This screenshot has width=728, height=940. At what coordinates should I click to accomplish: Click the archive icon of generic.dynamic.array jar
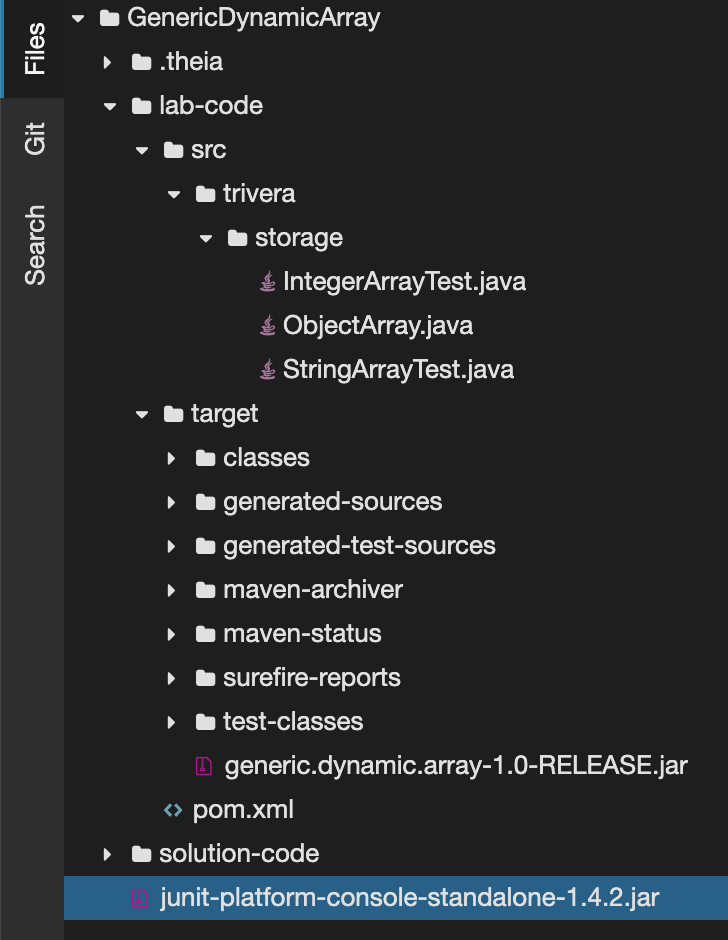204,766
